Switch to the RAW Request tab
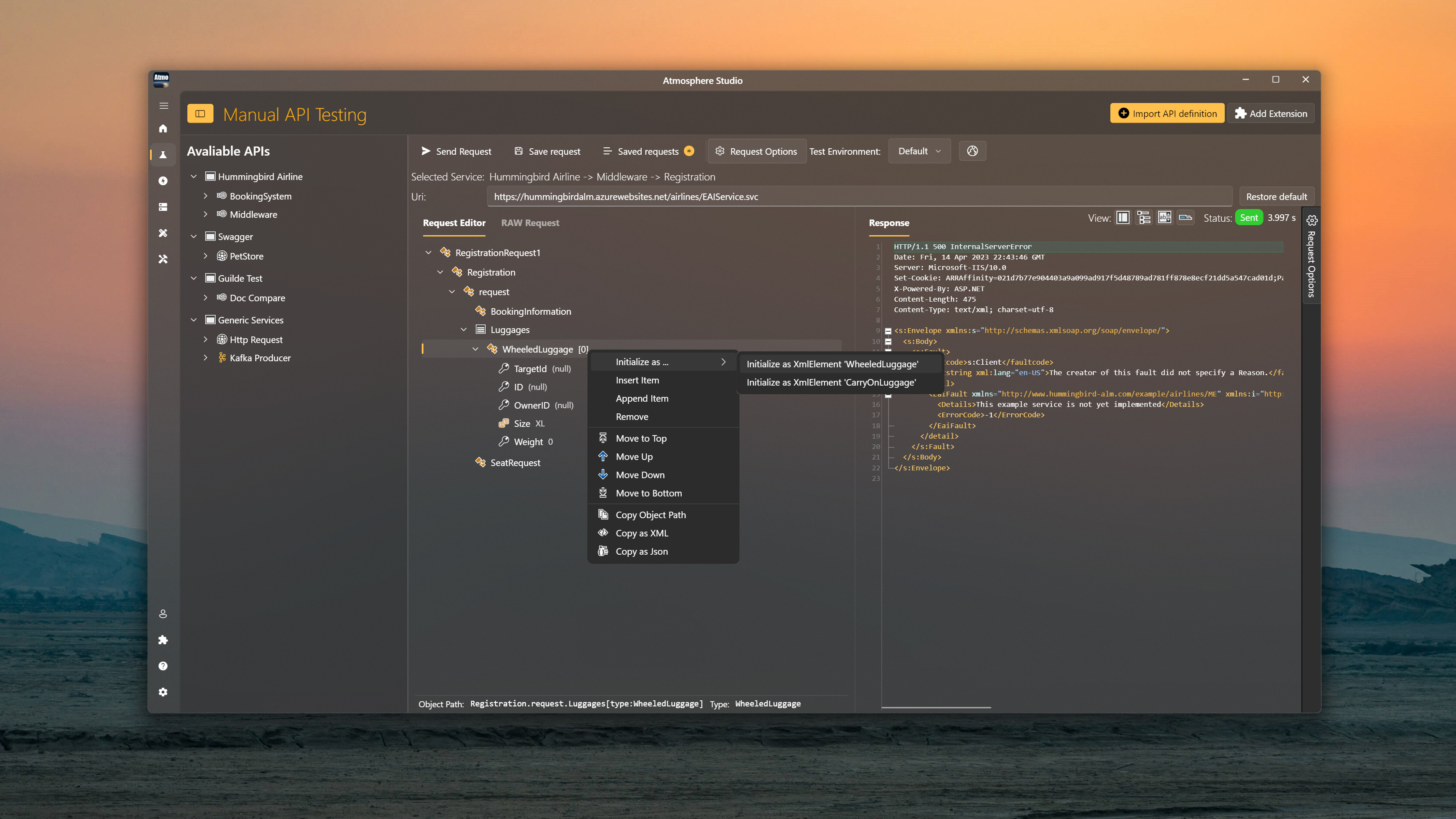Screen dimensions: 1456x819 click(530, 223)
